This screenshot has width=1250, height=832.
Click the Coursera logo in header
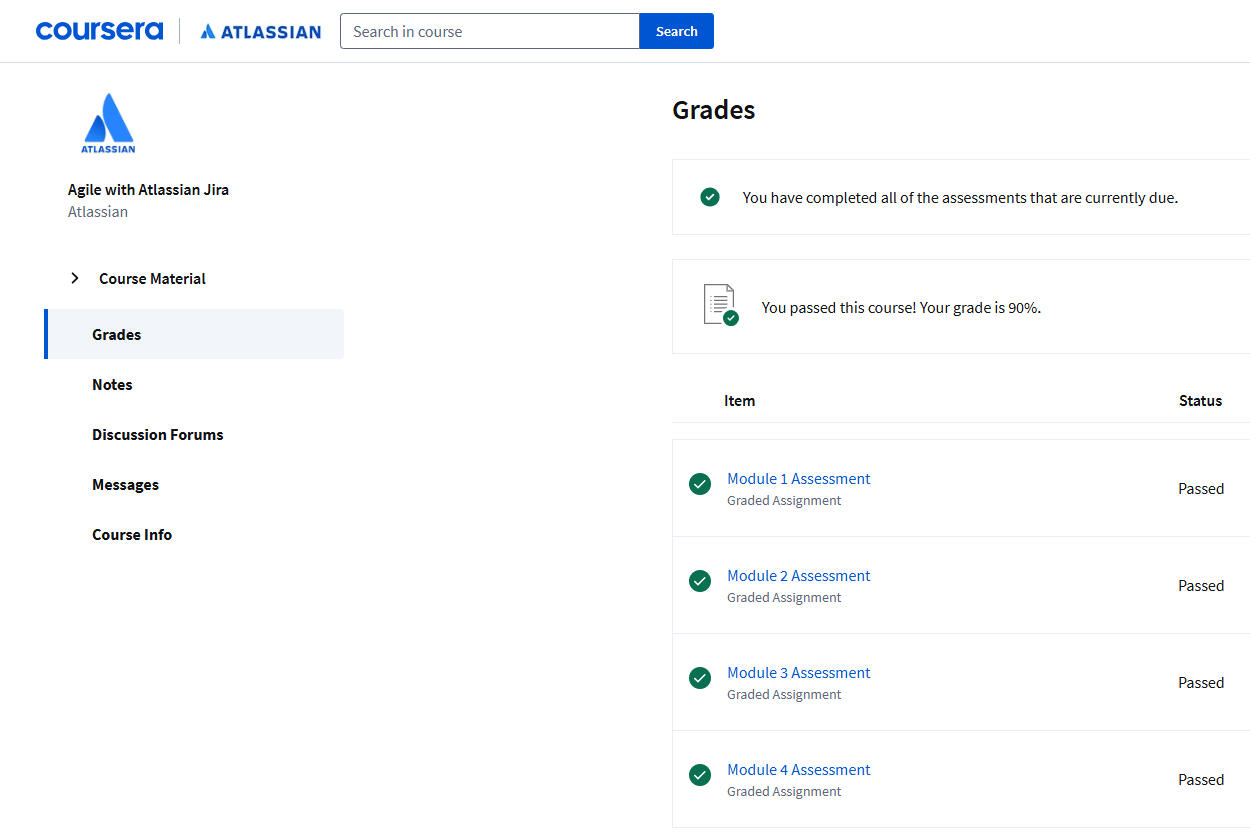pos(99,31)
